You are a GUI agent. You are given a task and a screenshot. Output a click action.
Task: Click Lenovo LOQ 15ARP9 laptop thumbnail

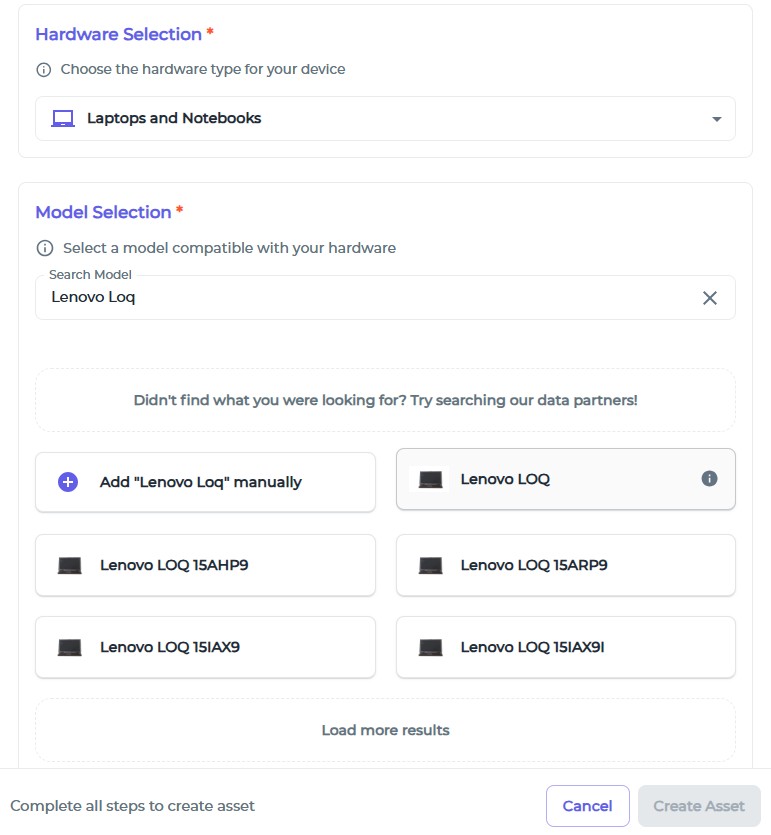[x=430, y=565]
